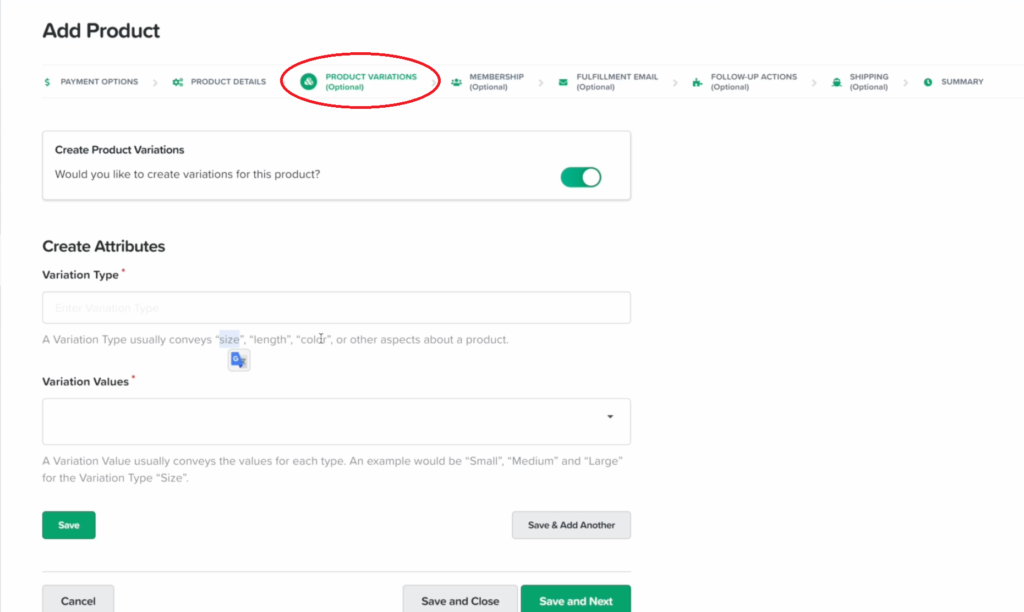Viewport: 1024px width, 612px height.
Task: Click "Would you like to create variations" text
Action: (x=187, y=174)
